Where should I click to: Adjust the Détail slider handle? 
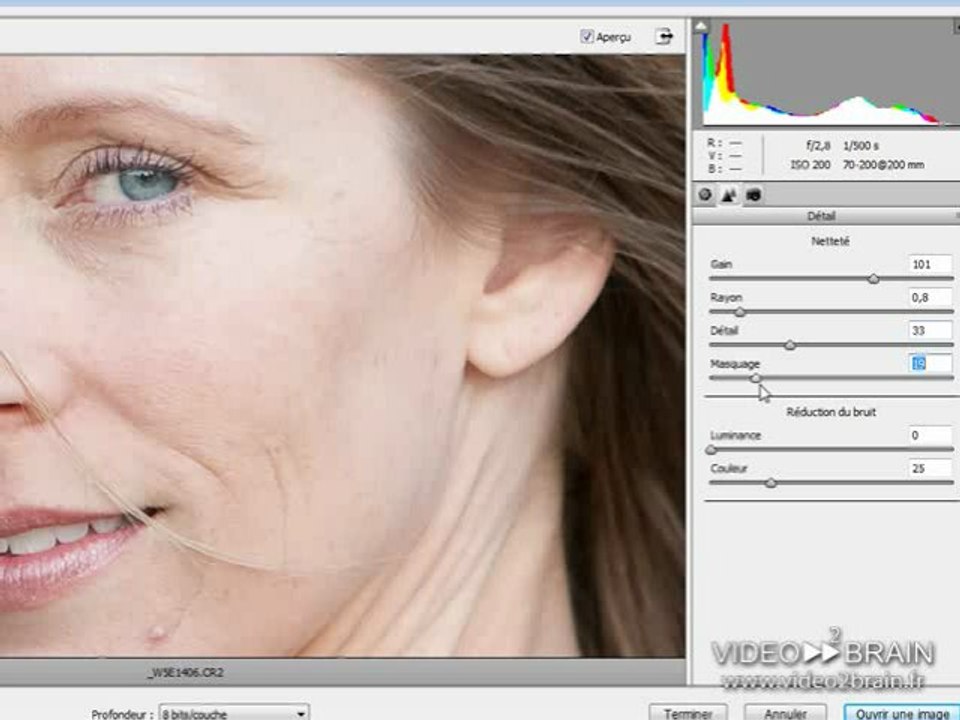click(790, 345)
